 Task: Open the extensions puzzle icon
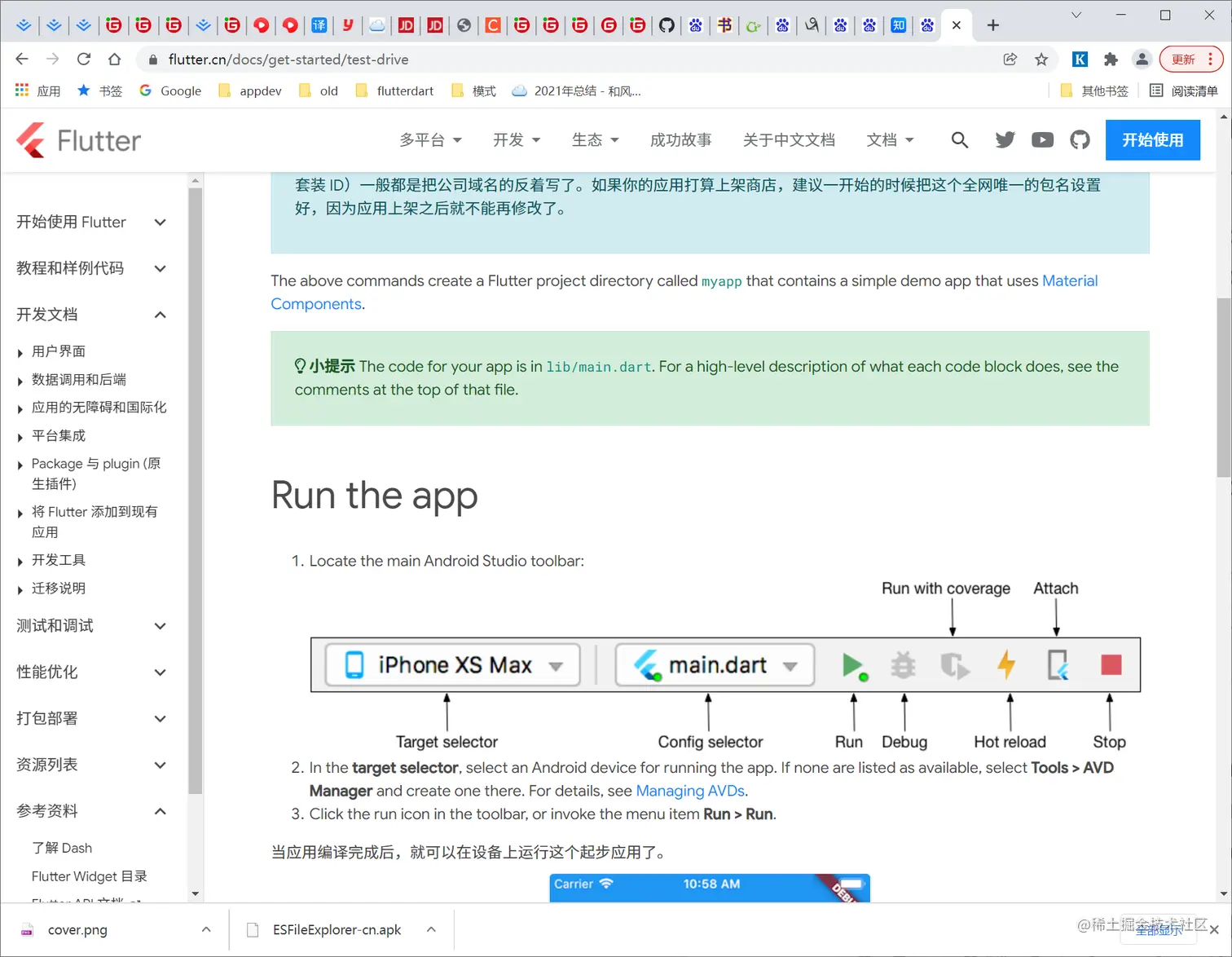click(1111, 59)
